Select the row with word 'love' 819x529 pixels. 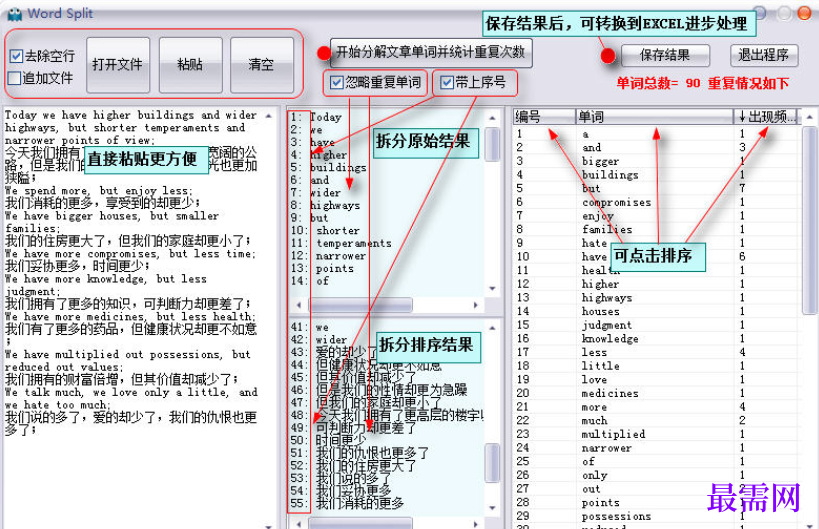pos(656,380)
